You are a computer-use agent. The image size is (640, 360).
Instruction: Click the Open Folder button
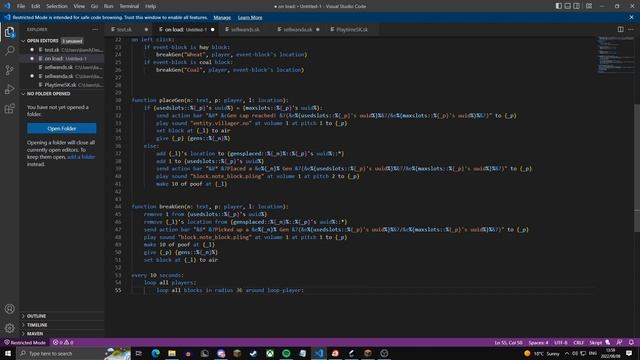62,129
